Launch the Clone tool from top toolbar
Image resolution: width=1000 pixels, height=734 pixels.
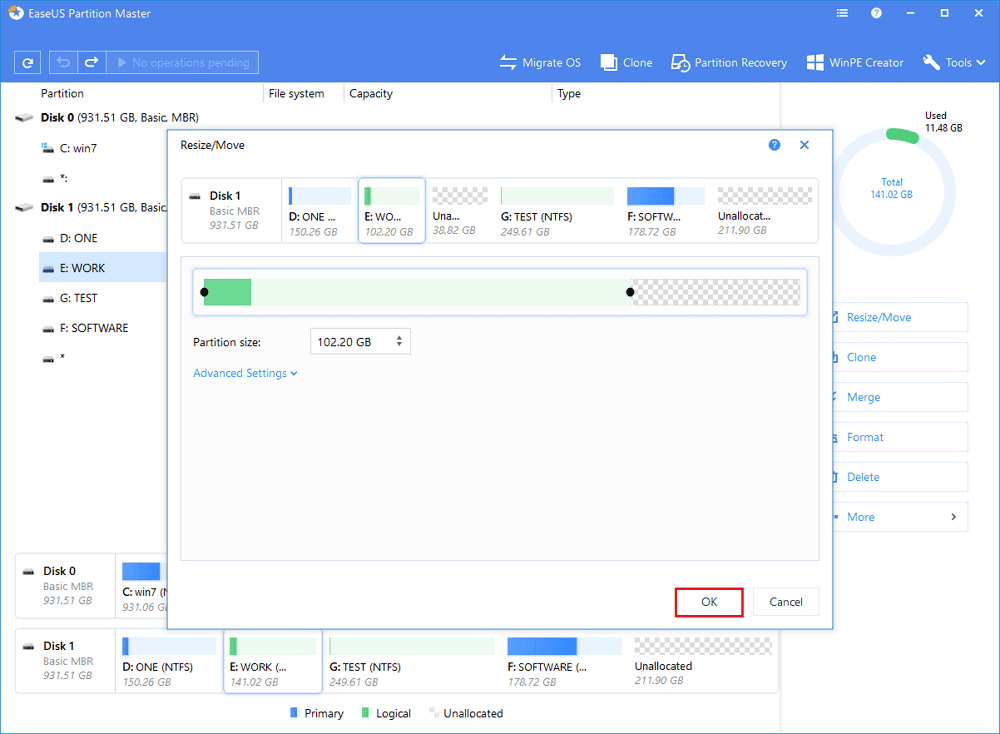[x=627, y=62]
